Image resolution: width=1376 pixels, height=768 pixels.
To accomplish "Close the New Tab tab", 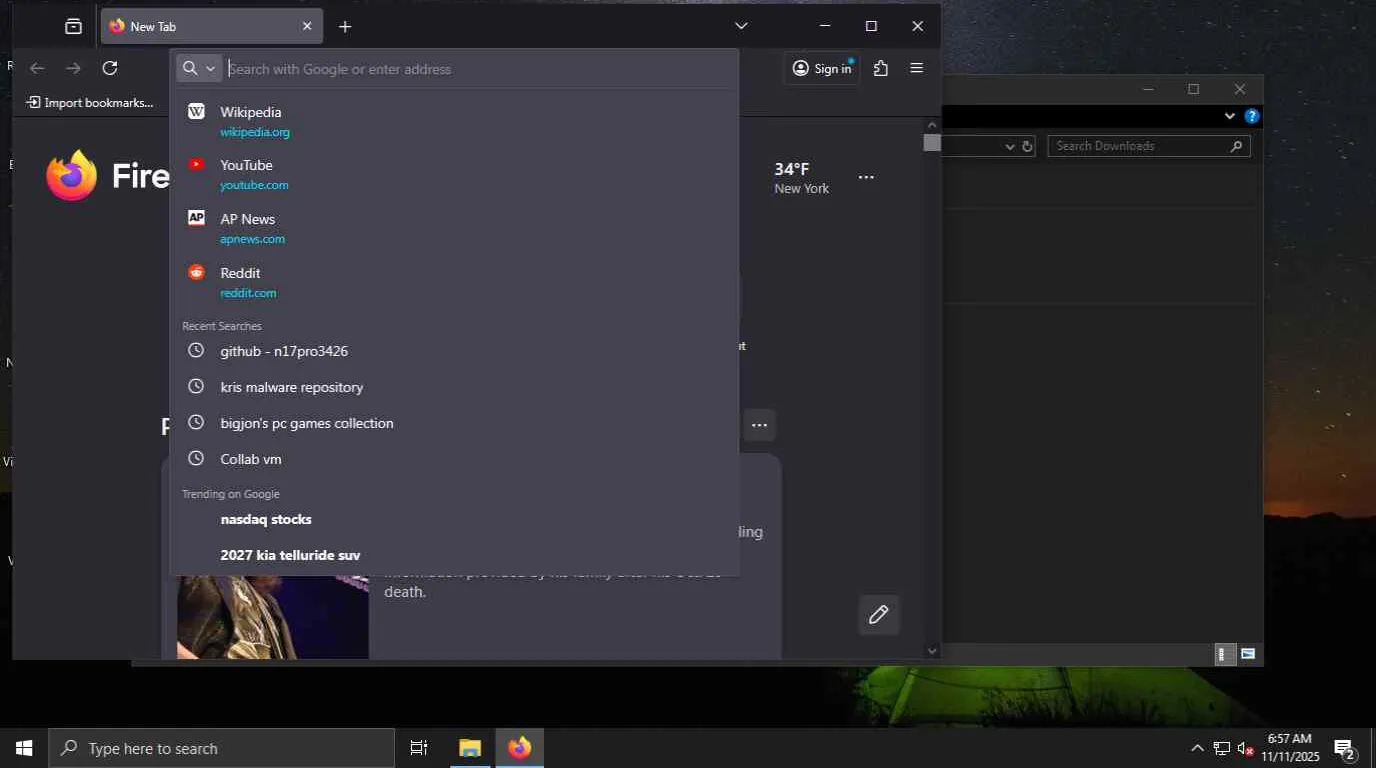I will [307, 27].
